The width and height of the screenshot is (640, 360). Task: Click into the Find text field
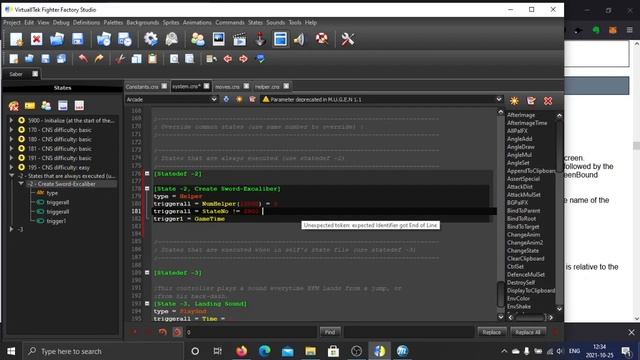[x=251, y=332]
